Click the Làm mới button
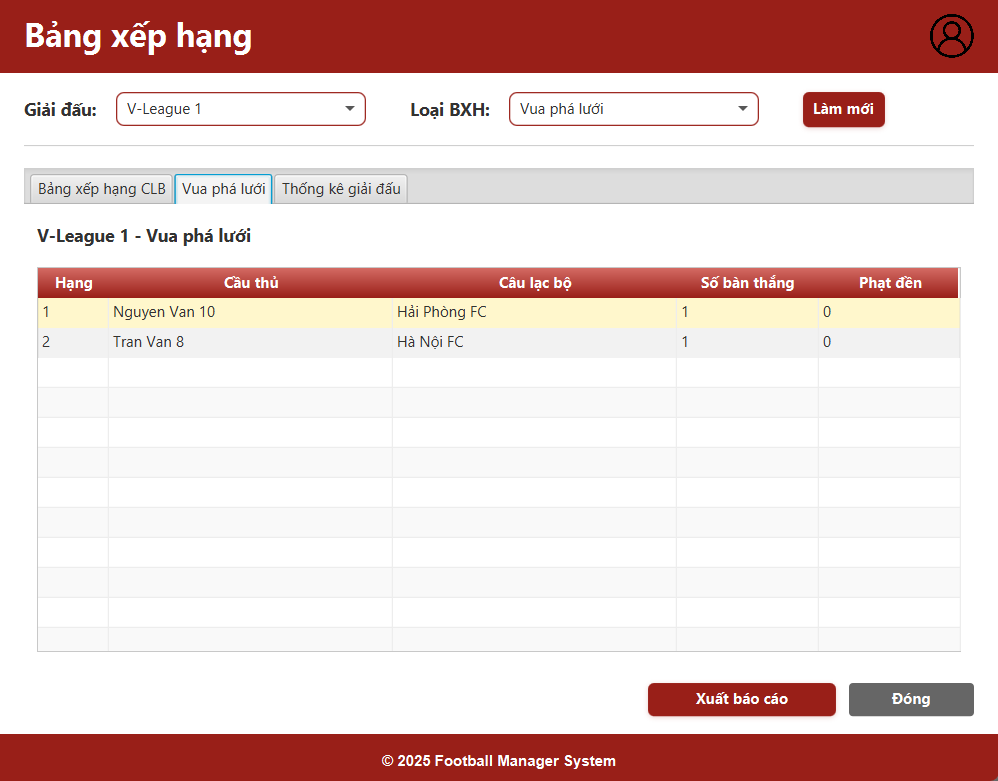 pos(843,109)
